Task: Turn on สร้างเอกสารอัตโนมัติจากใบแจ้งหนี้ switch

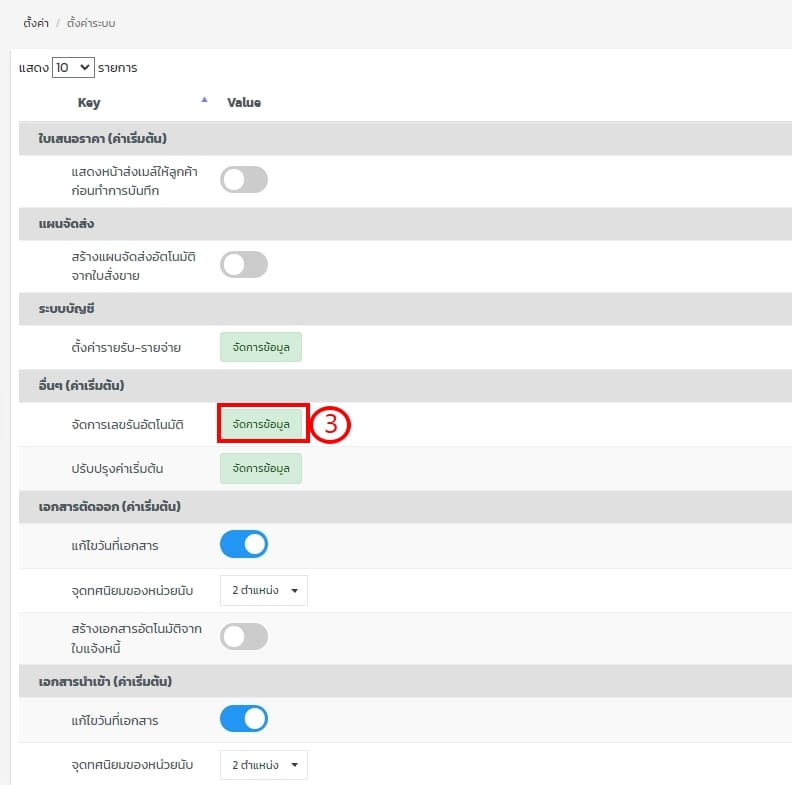Action: pyautogui.click(x=244, y=637)
